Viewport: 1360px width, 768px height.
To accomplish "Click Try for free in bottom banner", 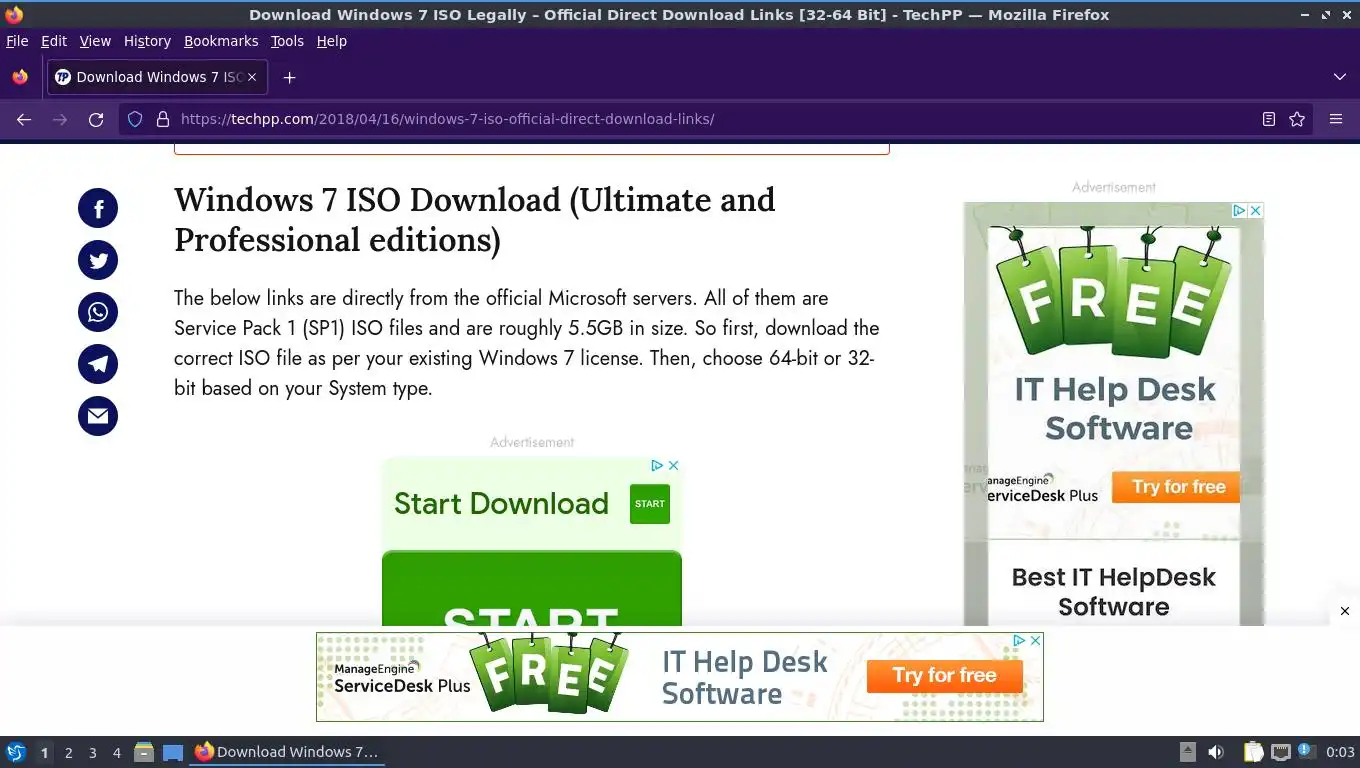I will click(x=945, y=676).
